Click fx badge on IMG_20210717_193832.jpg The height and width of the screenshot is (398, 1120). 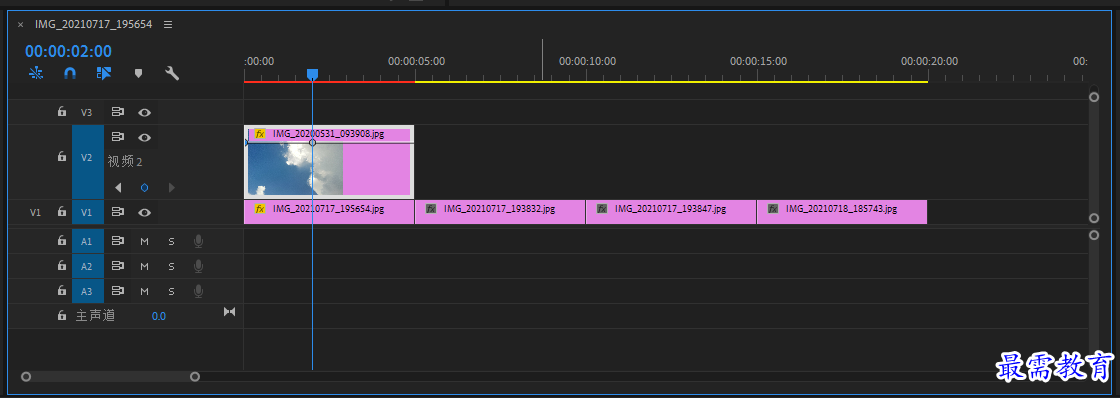(431, 209)
